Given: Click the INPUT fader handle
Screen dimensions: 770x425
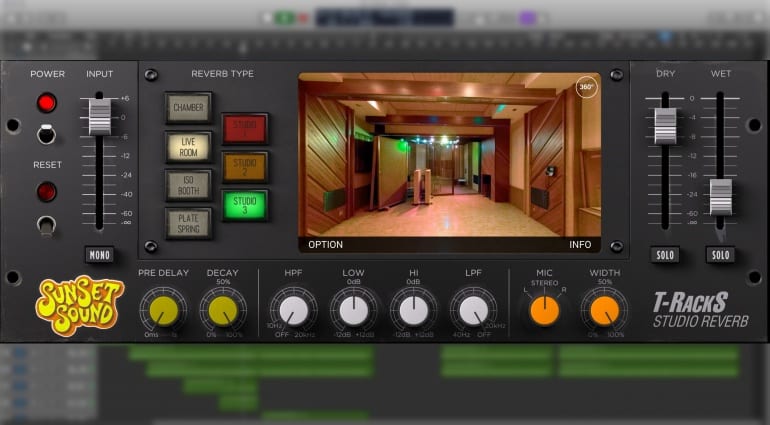Looking at the screenshot, I should click(x=100, y=116).
